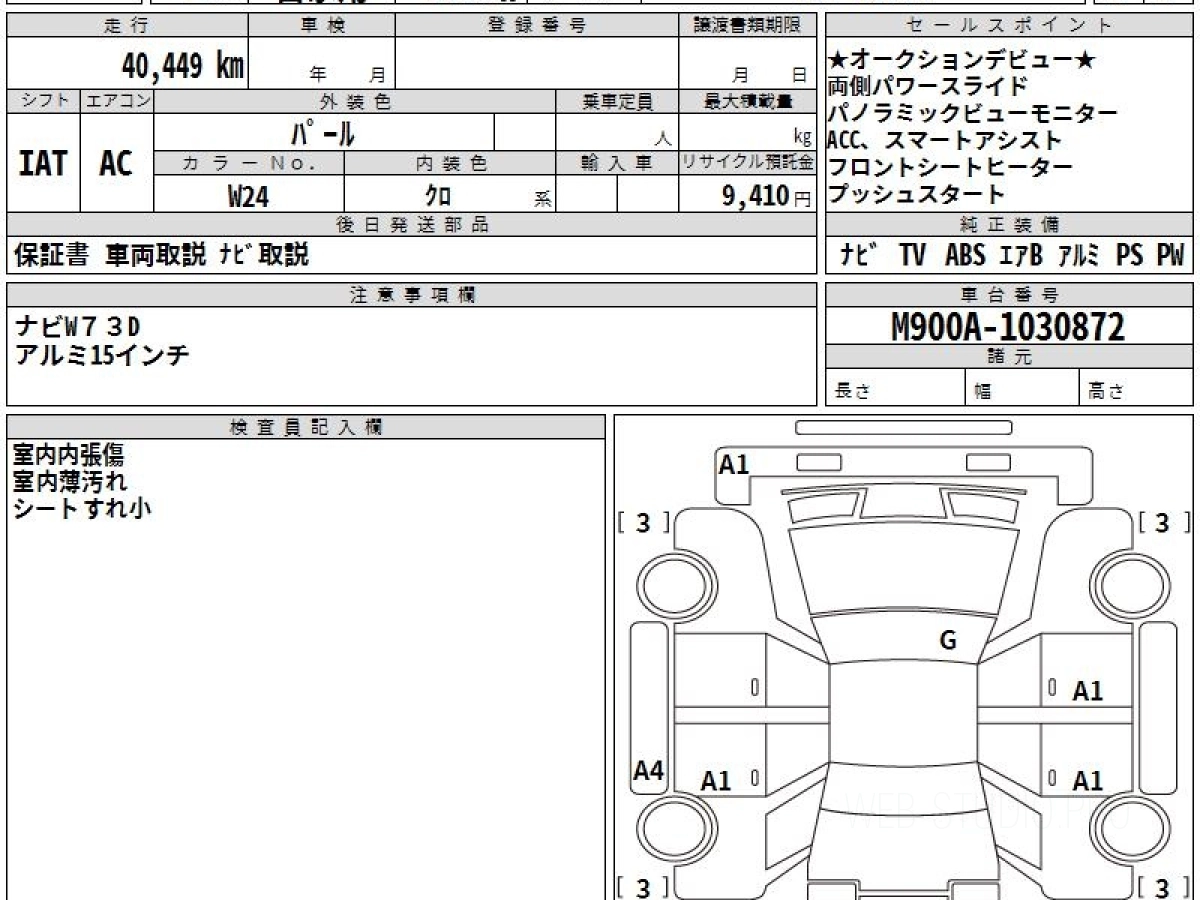This screenshot has height=900, width=1200.
Task: Select the chassis number M900A-1030872
Action: (1008, 326)
